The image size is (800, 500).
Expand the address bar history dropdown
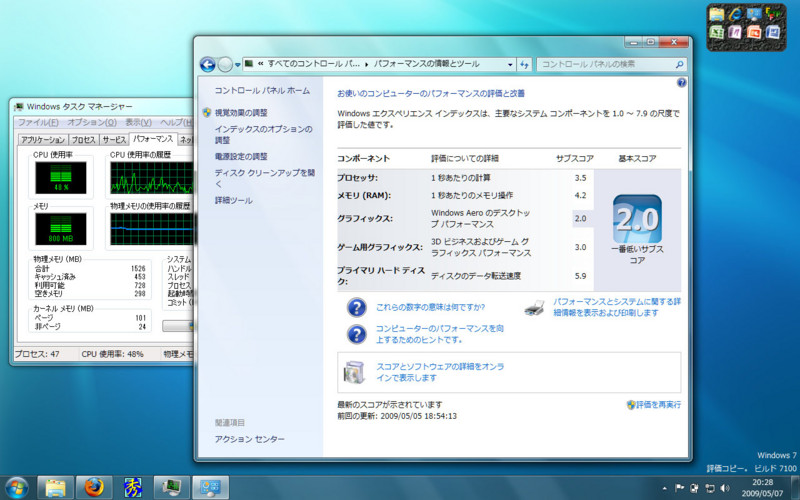[510, 65]
